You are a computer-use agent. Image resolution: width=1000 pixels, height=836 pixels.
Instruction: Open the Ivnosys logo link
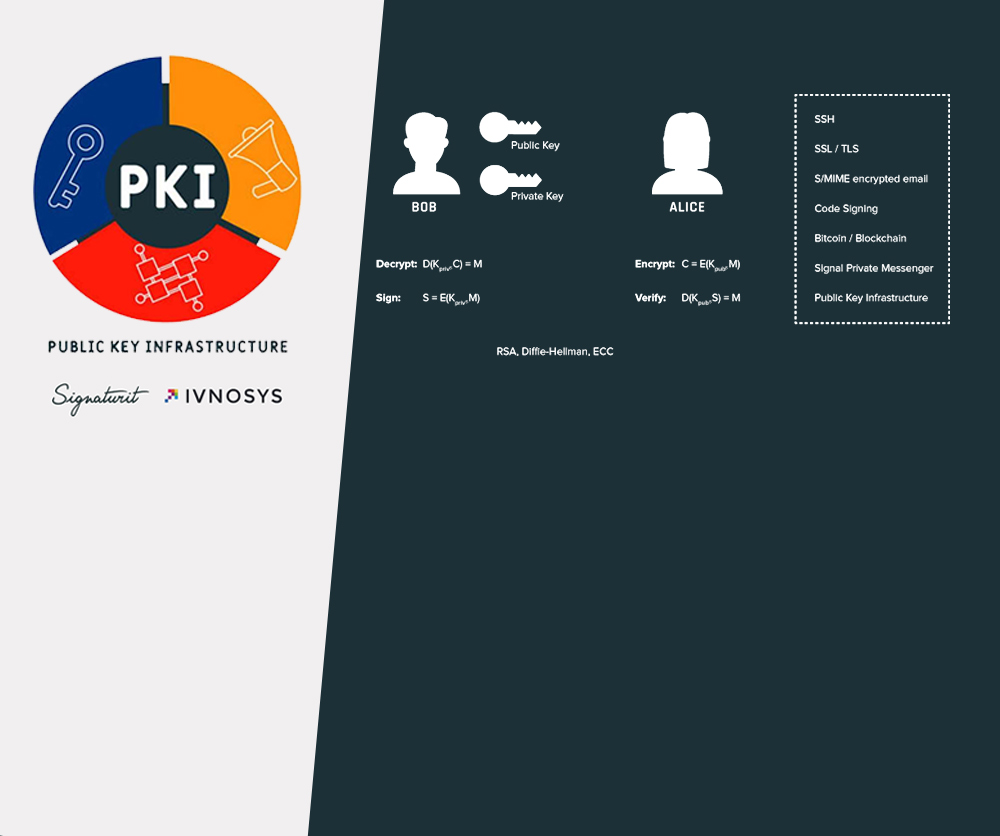click(x=224, y=396)
